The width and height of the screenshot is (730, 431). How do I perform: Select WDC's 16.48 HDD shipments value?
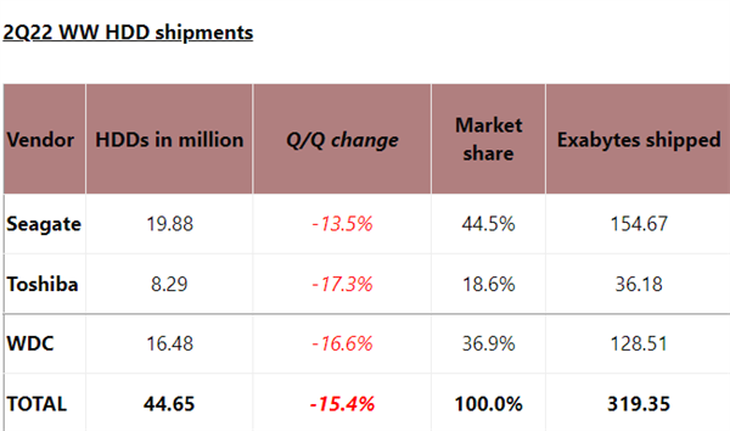pyautogui.click(x=168, y=344)
